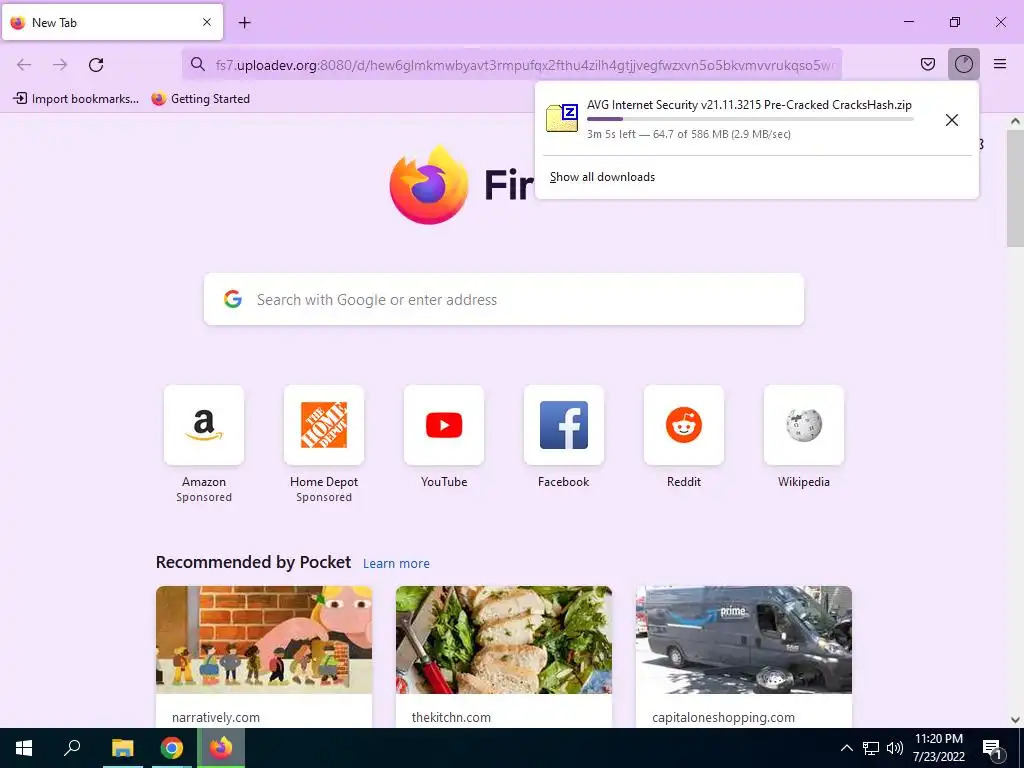Click the scrollbar down arrow

[x=1015, y=720]
